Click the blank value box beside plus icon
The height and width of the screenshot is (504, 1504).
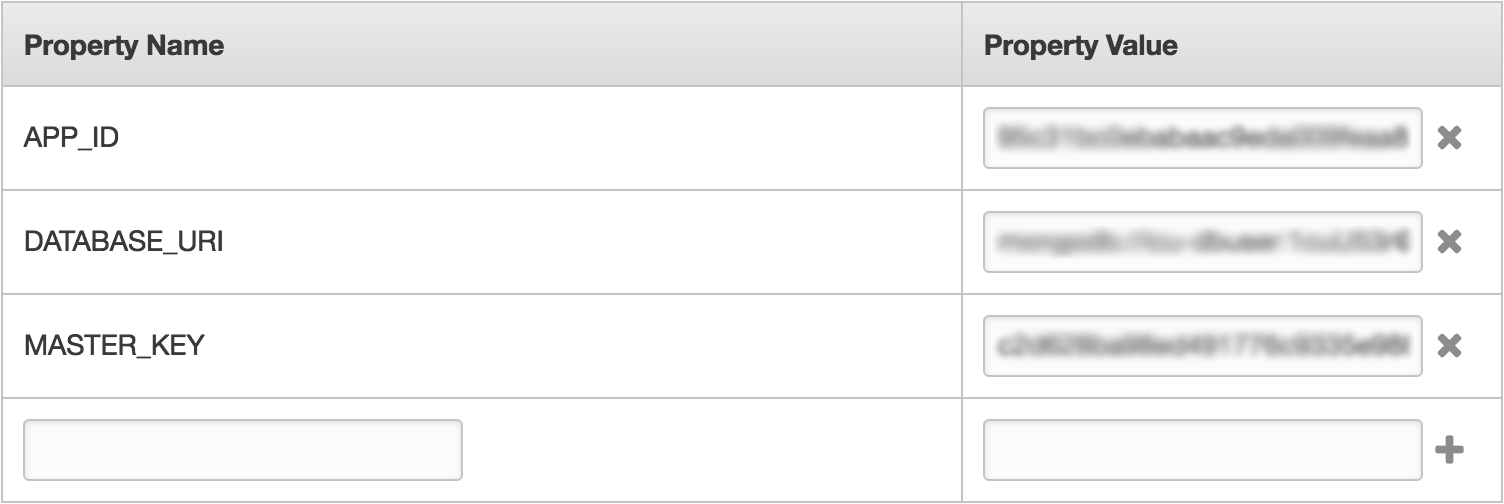click(x=1202, y=450)
